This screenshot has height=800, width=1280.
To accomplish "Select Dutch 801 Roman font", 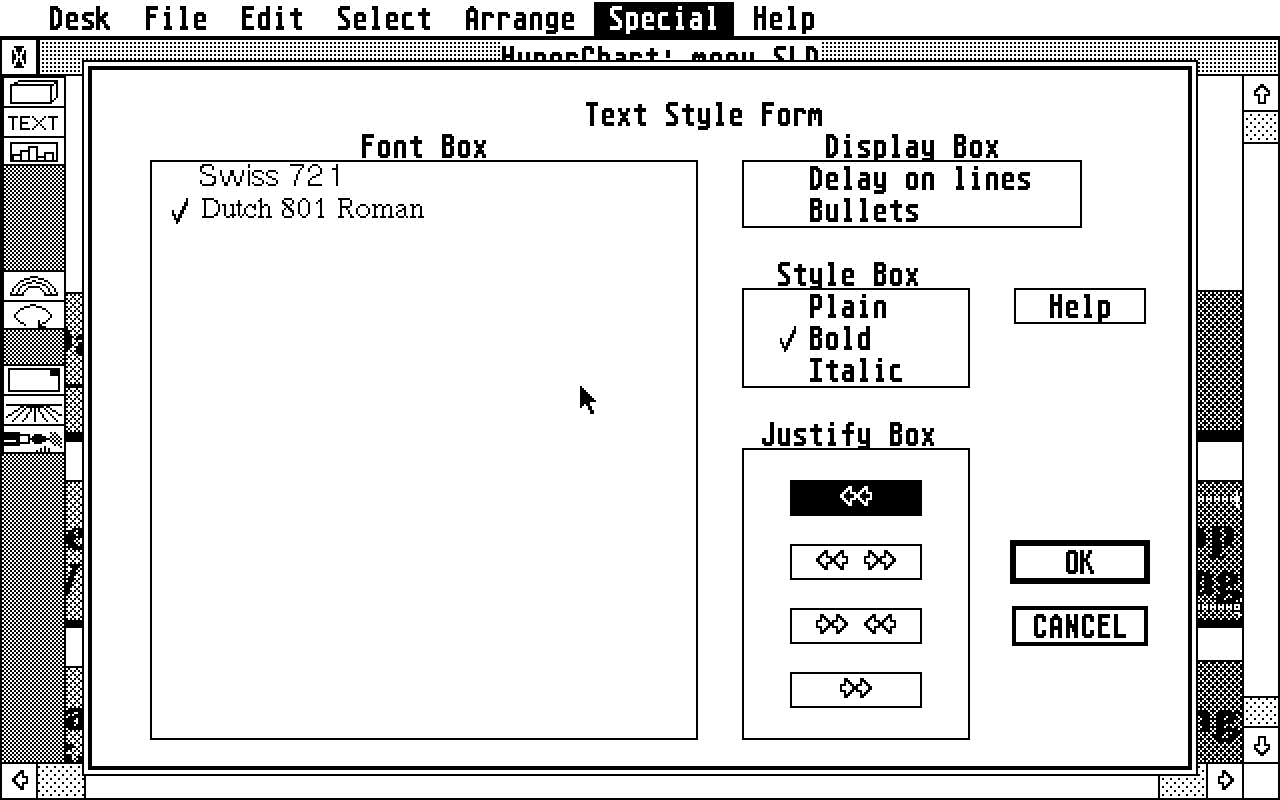I will [312, 208].
